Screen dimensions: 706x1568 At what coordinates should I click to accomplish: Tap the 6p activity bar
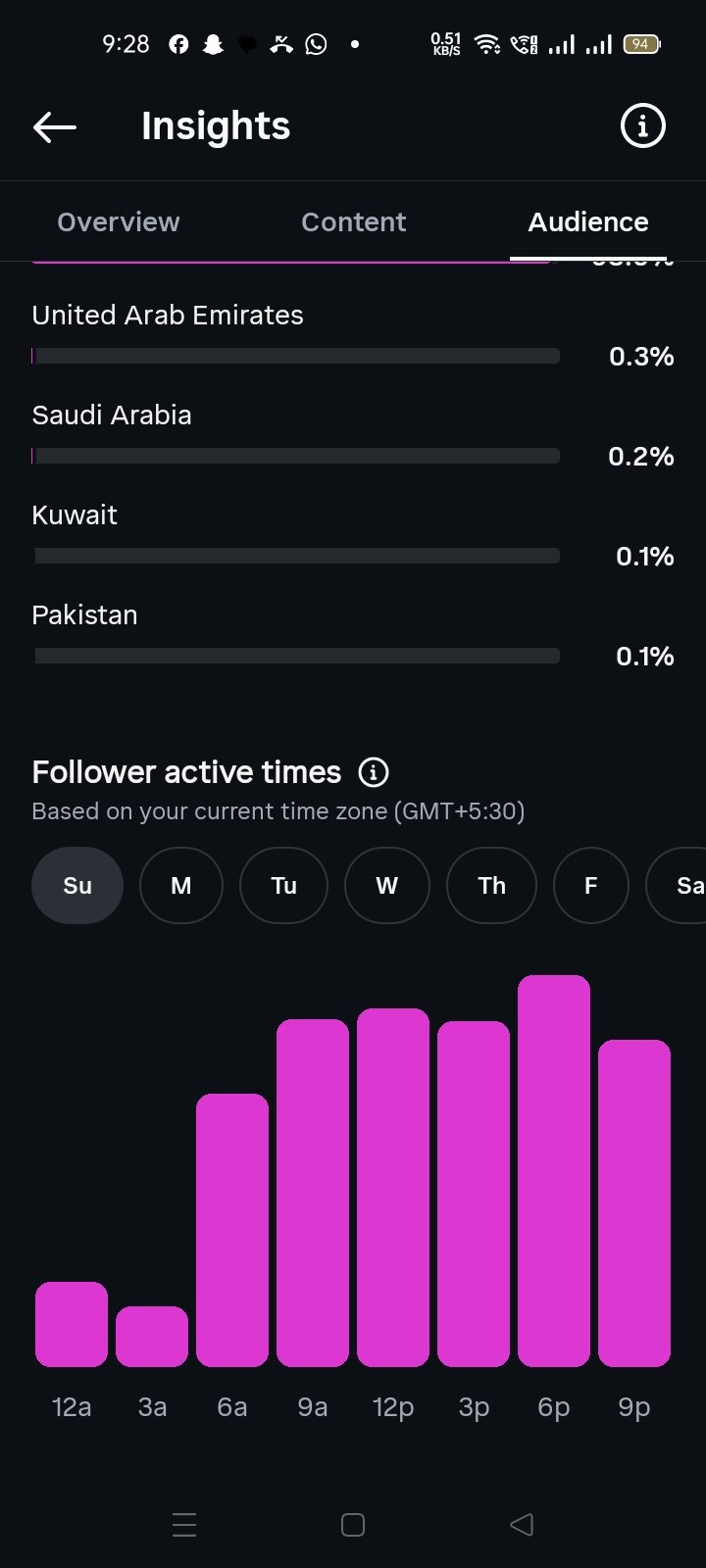[x=554, y=1171]
